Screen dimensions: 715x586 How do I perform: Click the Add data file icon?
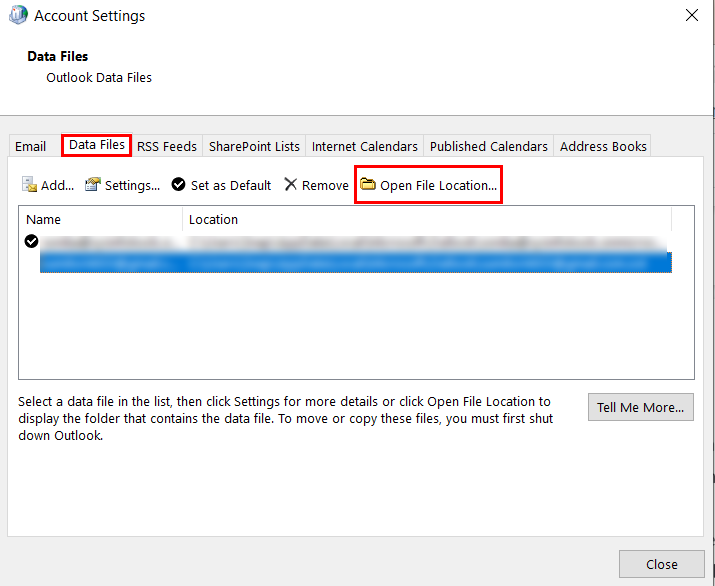[30, 185]
